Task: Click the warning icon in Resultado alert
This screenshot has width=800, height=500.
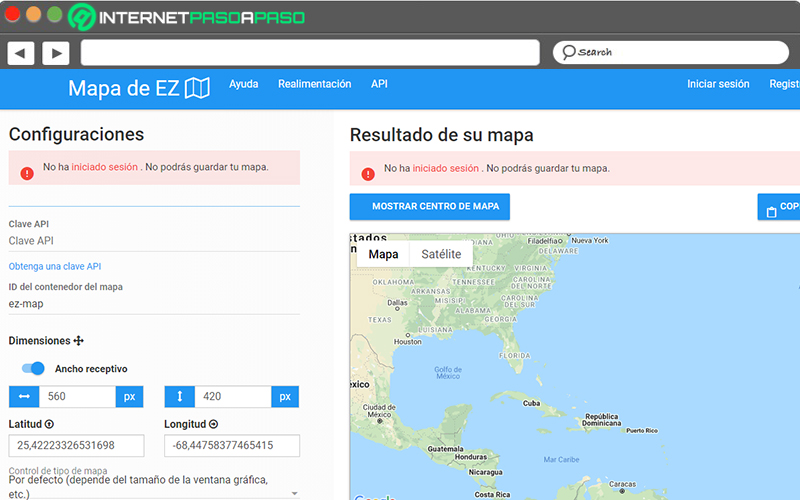Action: click(x=368, y=174)
